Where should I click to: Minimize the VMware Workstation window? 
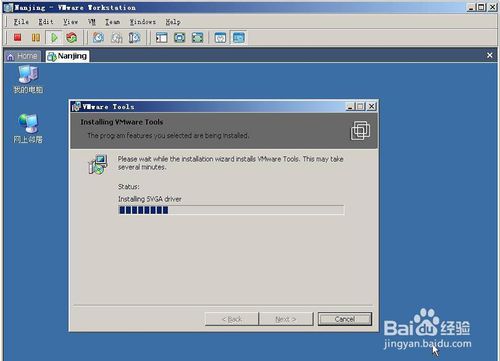click(471, 7)
